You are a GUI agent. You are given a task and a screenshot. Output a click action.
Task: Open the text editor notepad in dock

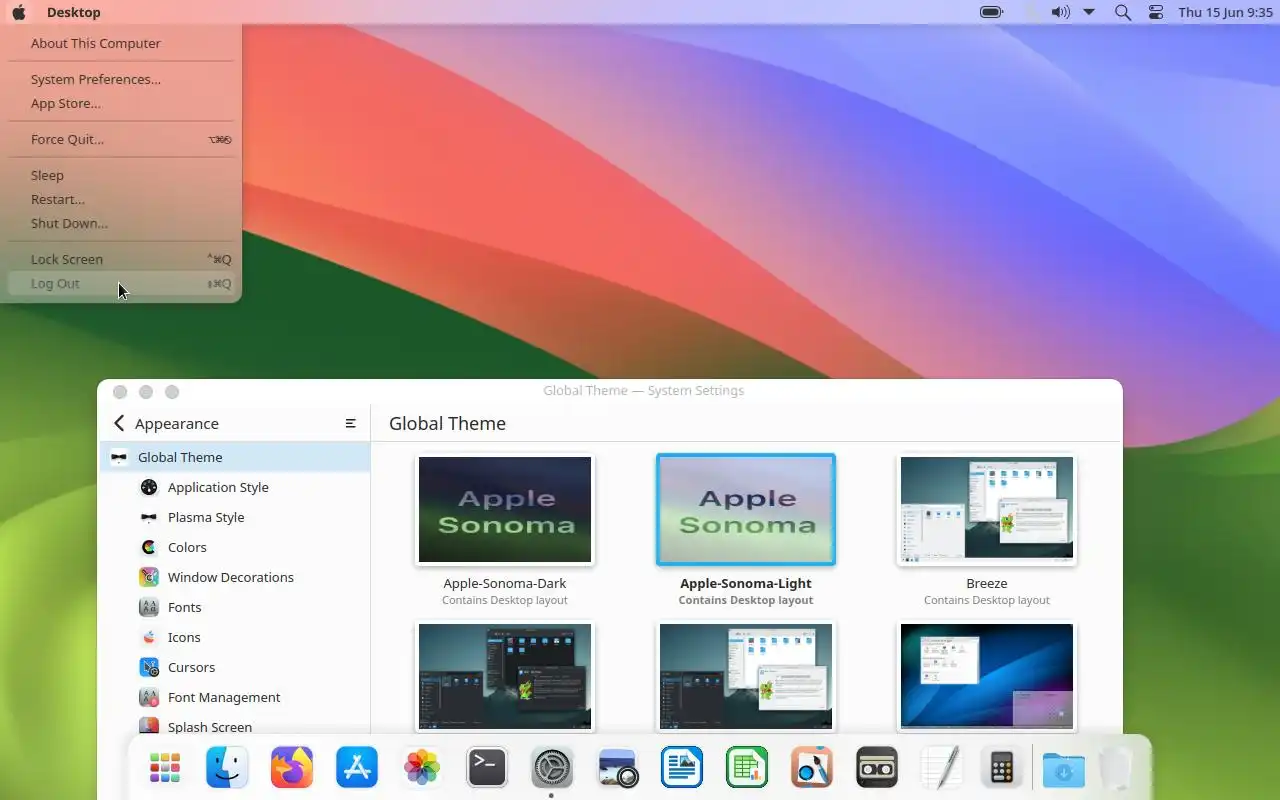click(x=942, y=768)
